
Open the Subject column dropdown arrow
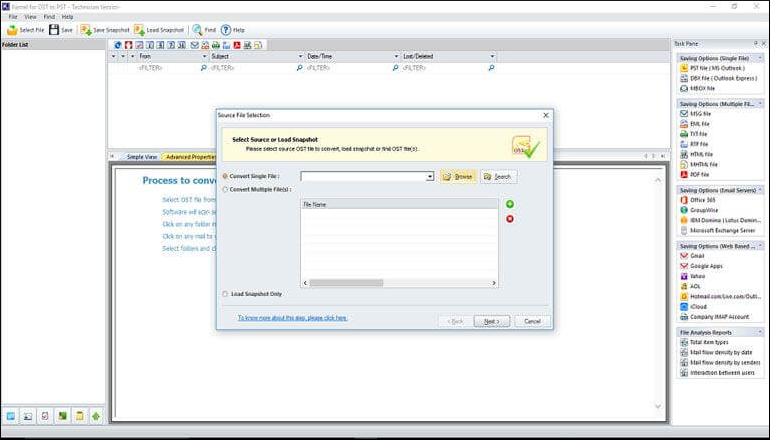pyautogui.click(x=301, y=56)
